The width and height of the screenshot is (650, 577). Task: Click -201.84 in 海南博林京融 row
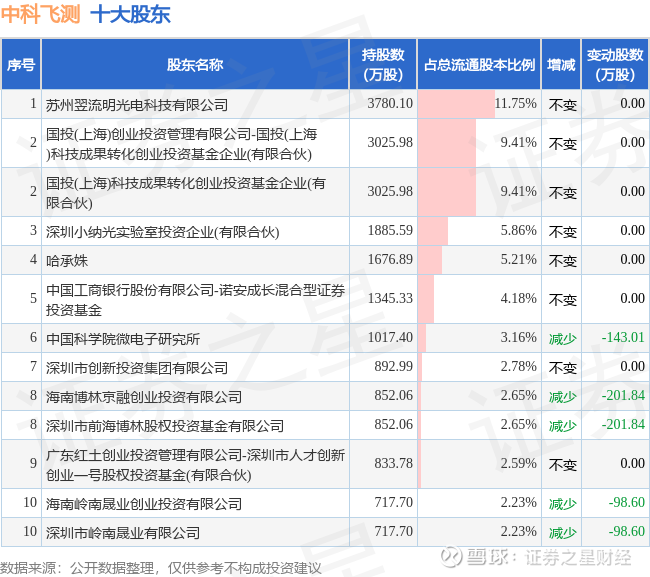tap(623, 395)
